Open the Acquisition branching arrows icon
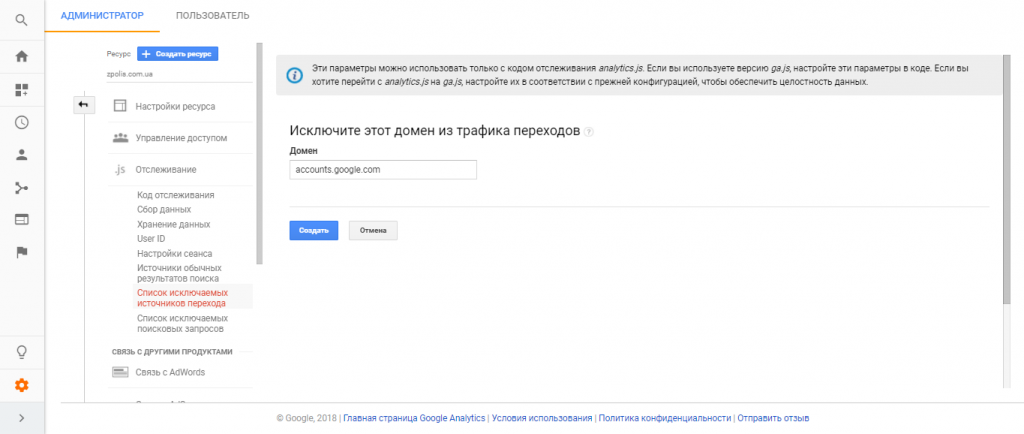Image resolution: width=1024 pixels, height=434 pixels. pyautogui.click(x=21, y=187)
